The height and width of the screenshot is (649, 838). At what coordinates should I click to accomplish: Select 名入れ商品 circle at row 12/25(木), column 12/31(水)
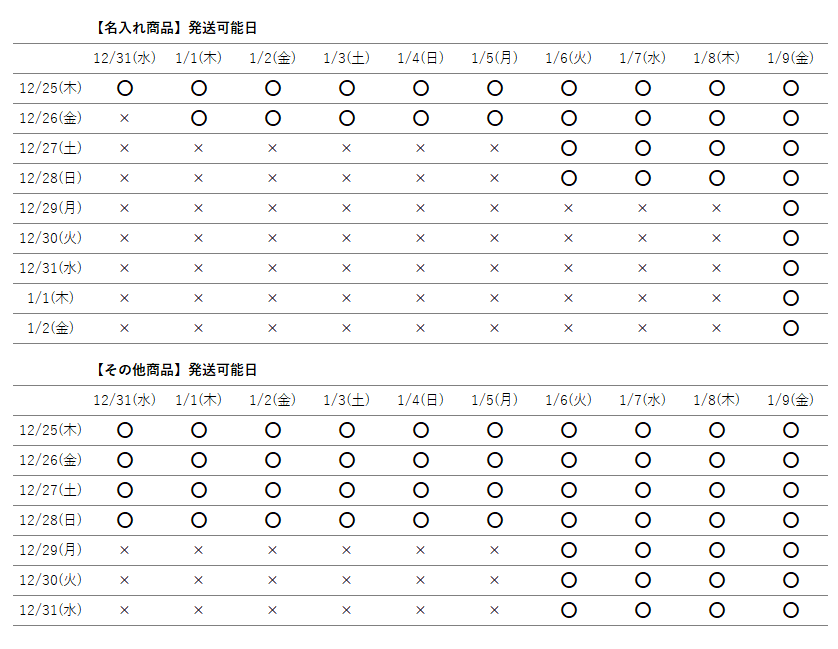(125, 88)
